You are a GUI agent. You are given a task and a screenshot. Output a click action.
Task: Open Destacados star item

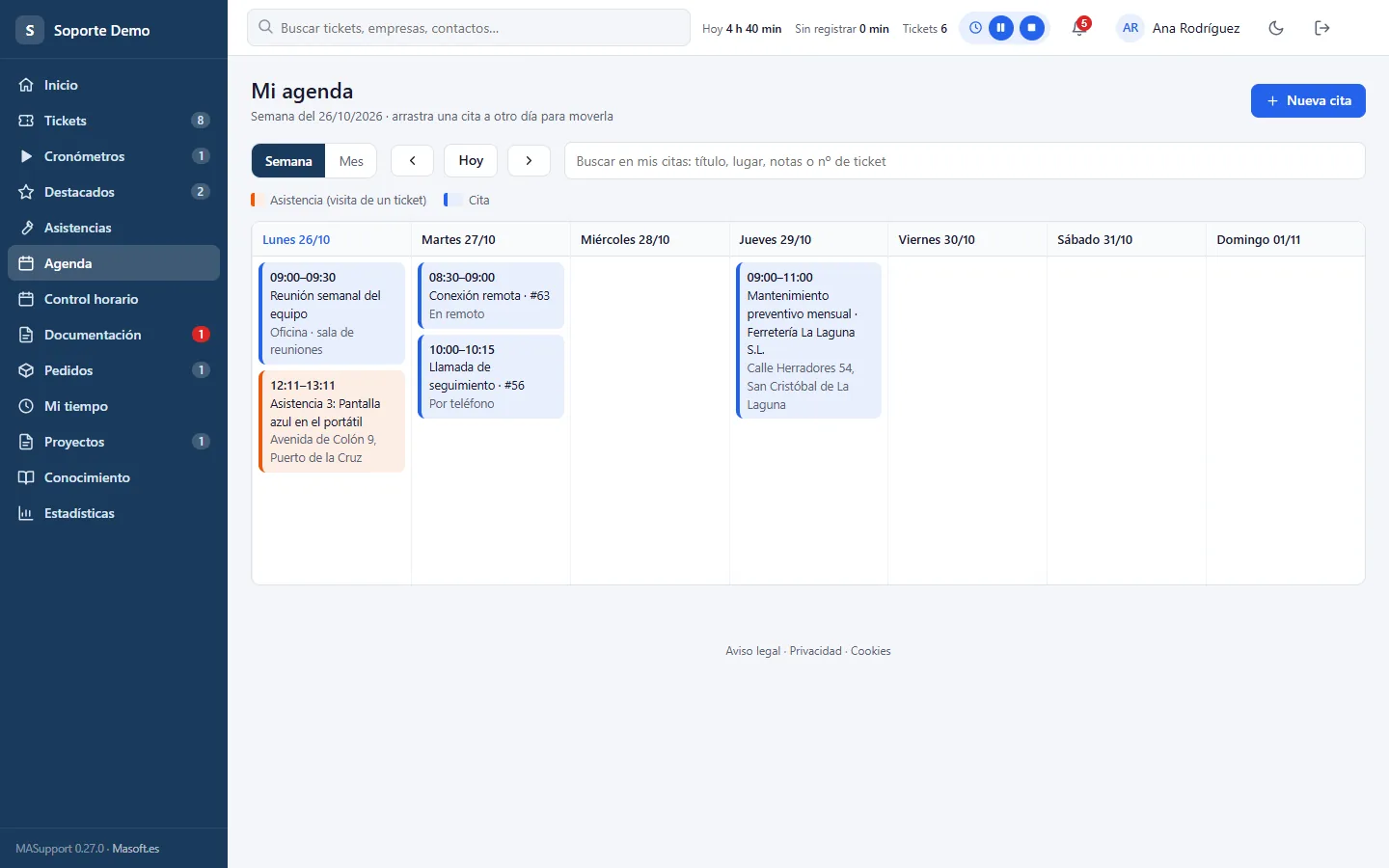[x=114, y=192]
